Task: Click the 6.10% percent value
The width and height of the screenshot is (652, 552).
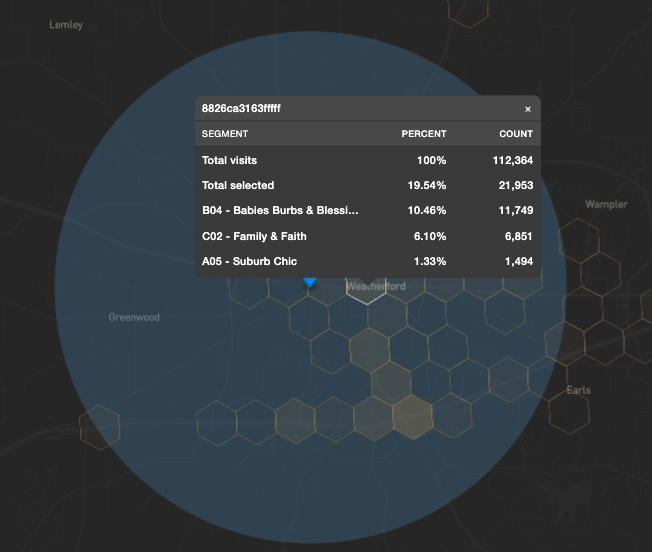Action: coord(430,237)
